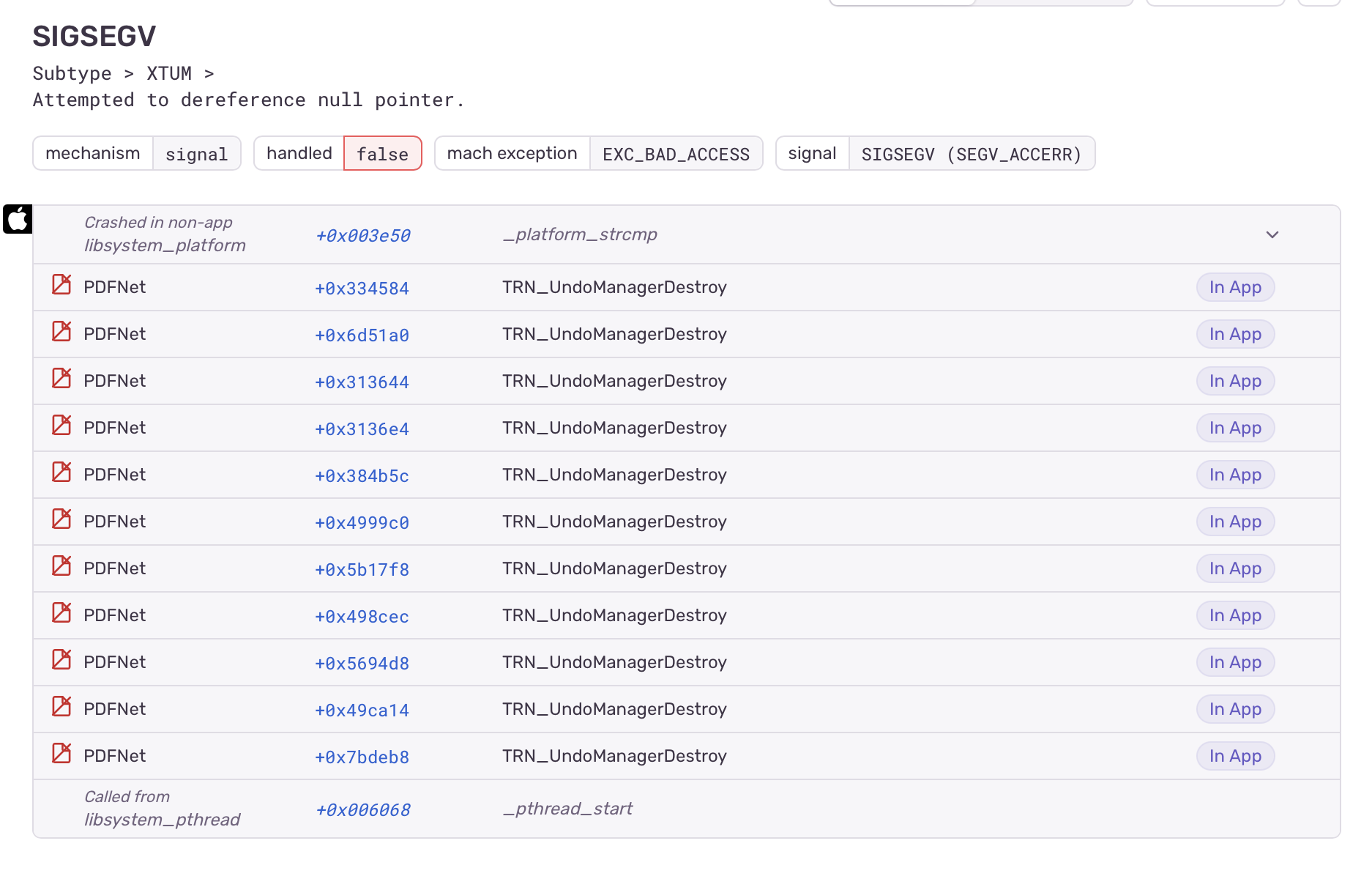
Task: Click the Apple platform icon beside stack trace
Action: [x=18, y=219]
